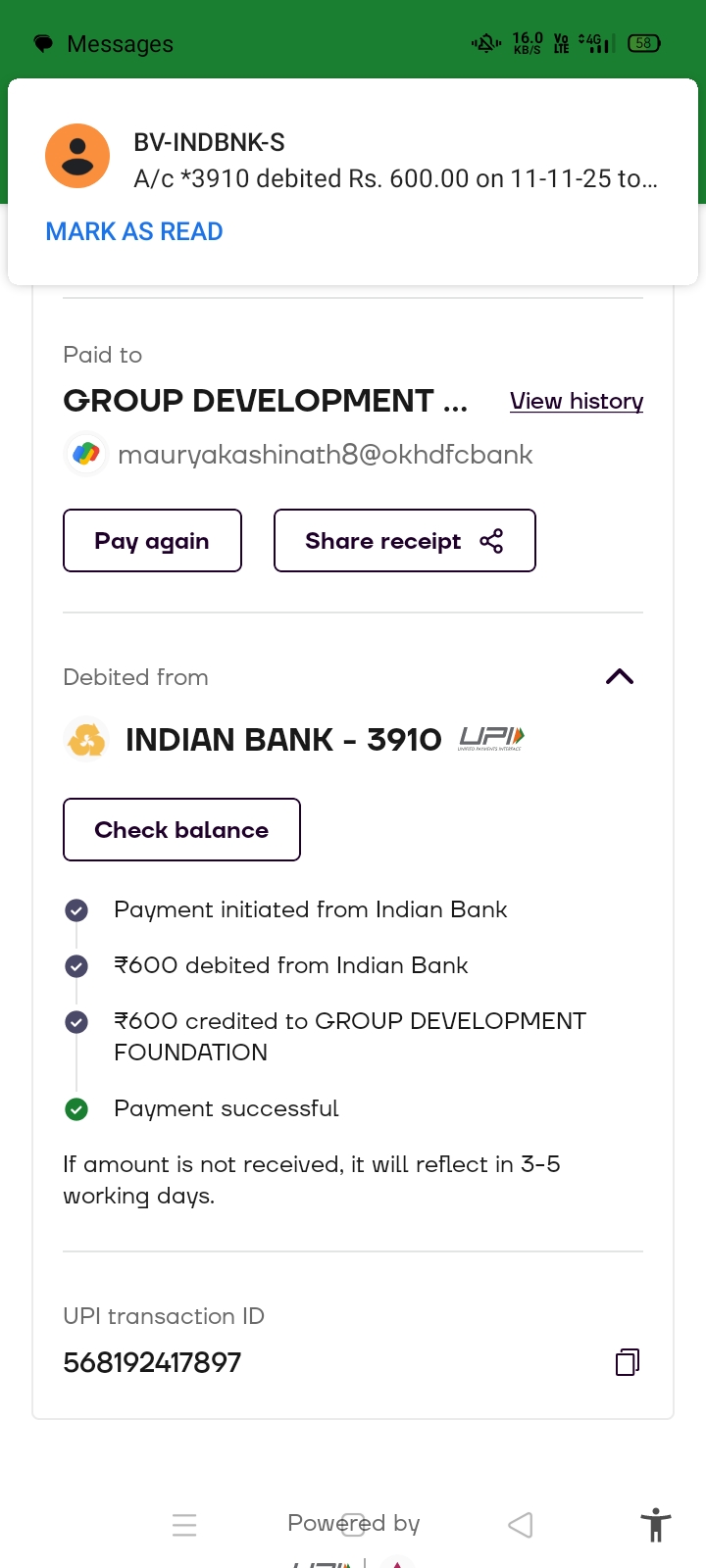Tap checkmark beside ₹600 debited step
The width and height of the screenshot is (706, 1568).
point(76,966)
